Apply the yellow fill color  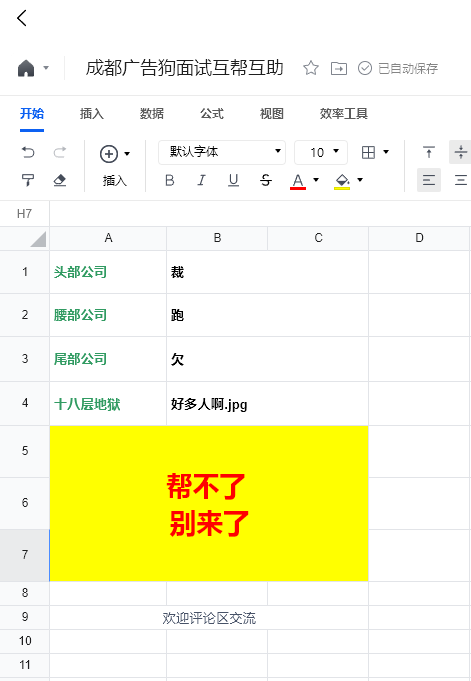pyautogui.click(x=342, y=181)
